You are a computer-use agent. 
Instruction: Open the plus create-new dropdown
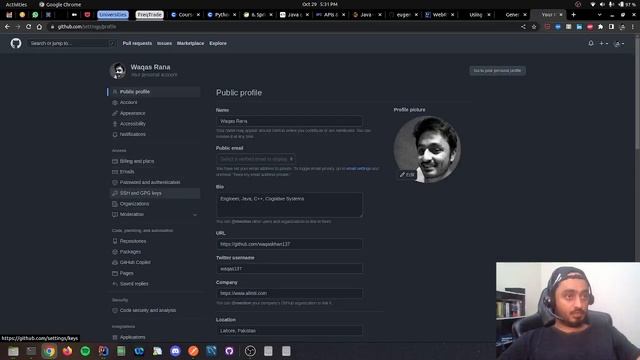[603, 43]
